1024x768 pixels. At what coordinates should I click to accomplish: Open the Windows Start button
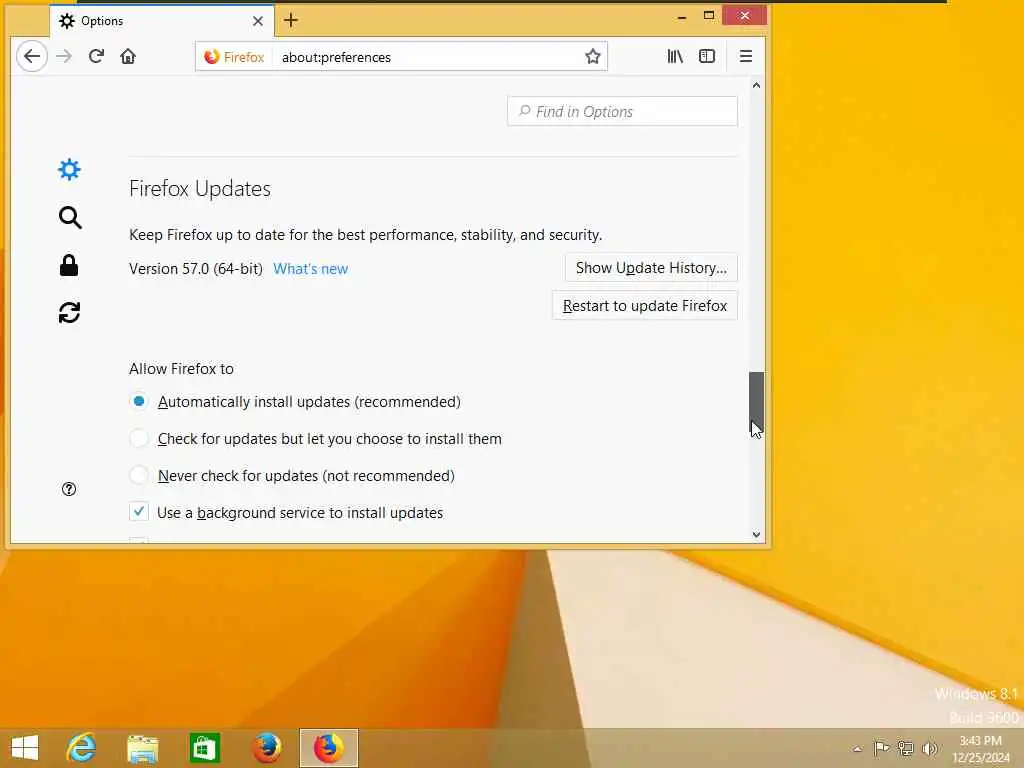(x=25, y=748)
